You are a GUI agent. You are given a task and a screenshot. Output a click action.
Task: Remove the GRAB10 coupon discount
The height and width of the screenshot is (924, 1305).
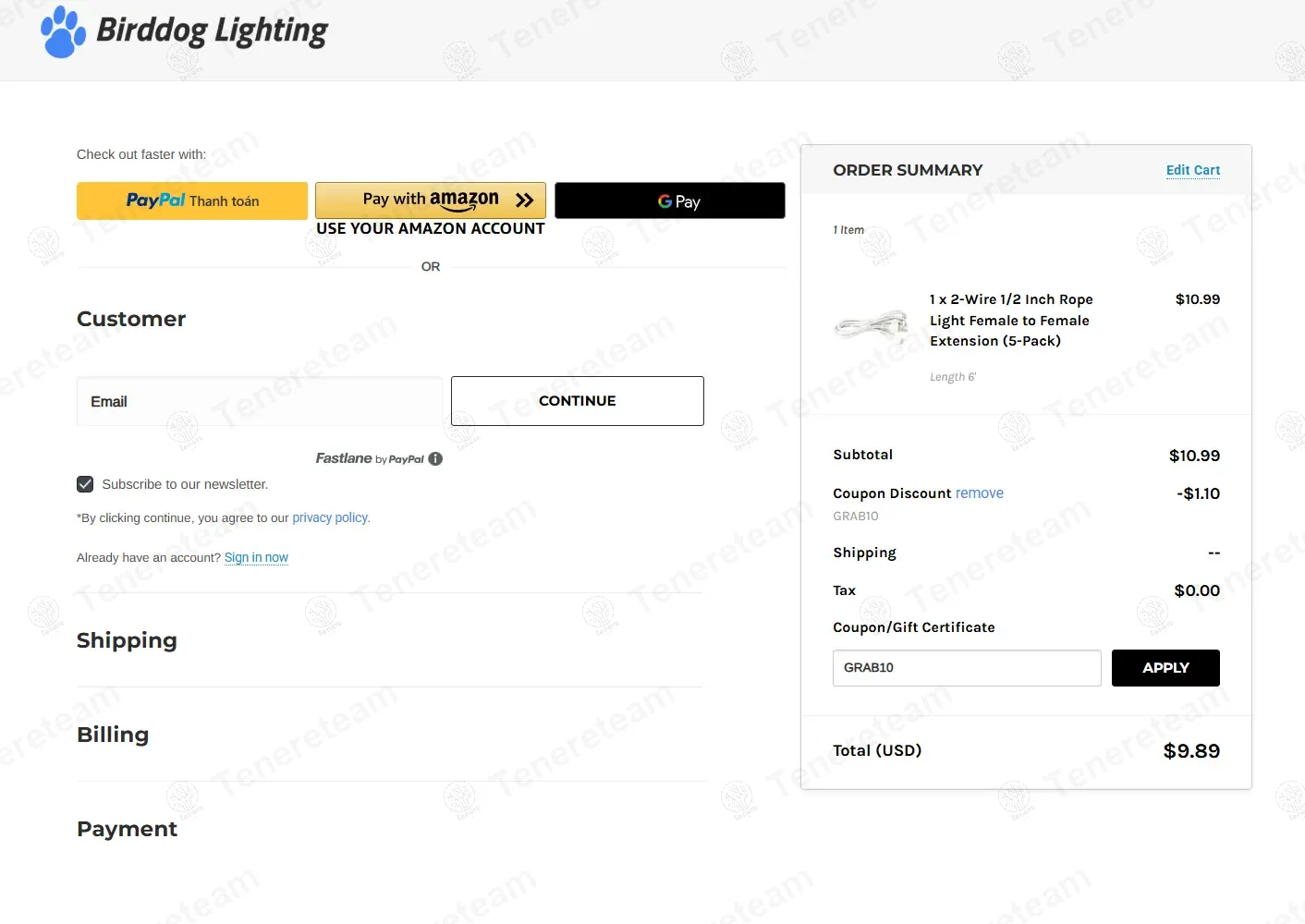979,493
